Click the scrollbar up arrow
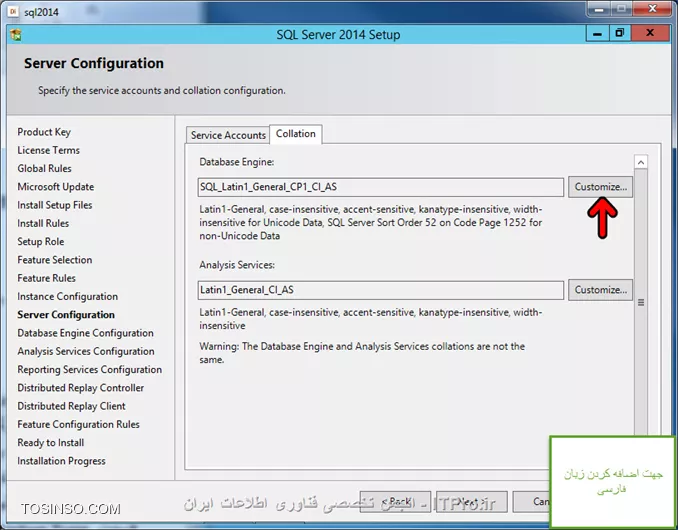The width and height of the screenshot is (678, 530). [x=641, y=162]
